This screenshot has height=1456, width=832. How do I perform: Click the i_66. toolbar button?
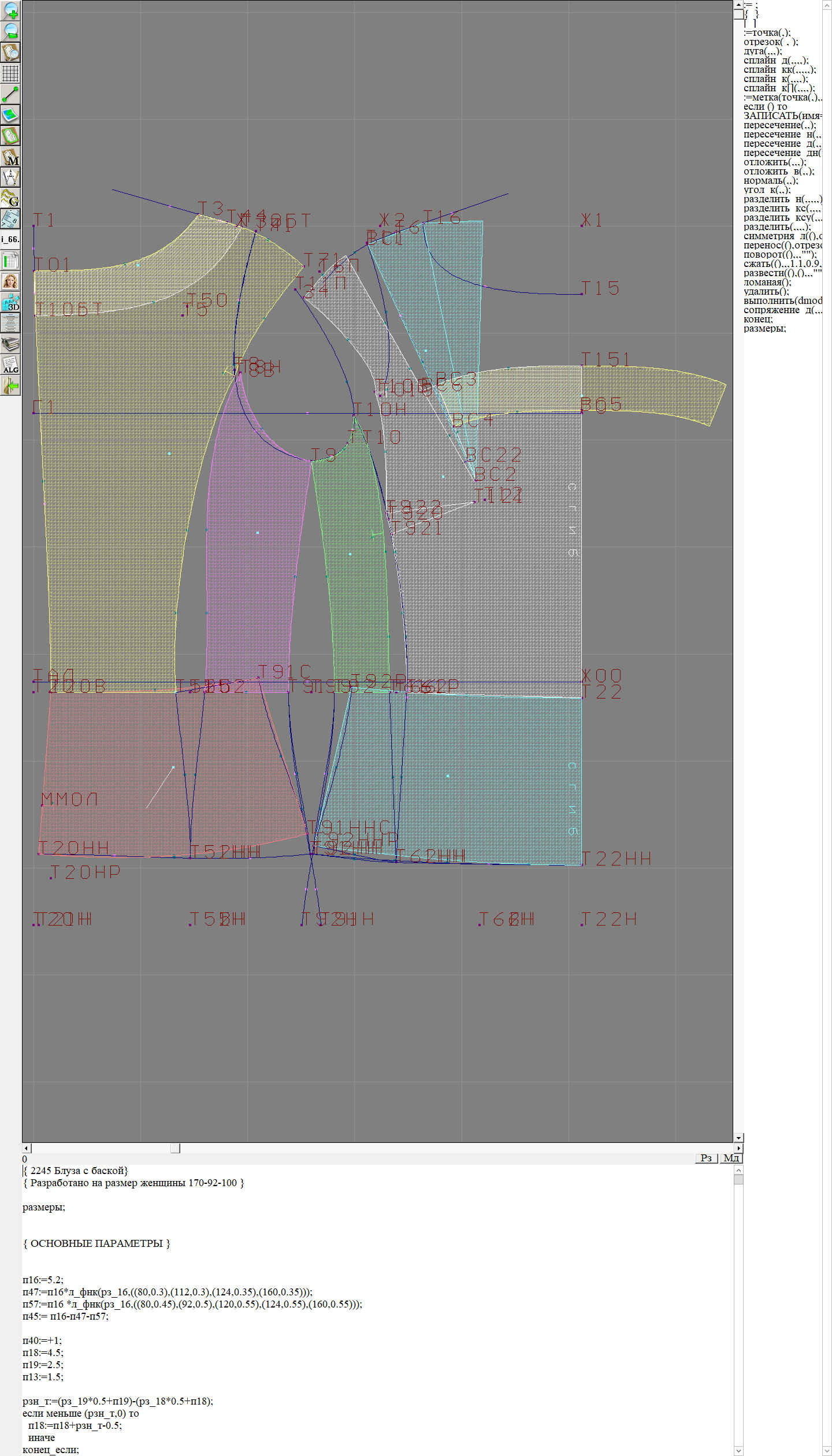10,239
